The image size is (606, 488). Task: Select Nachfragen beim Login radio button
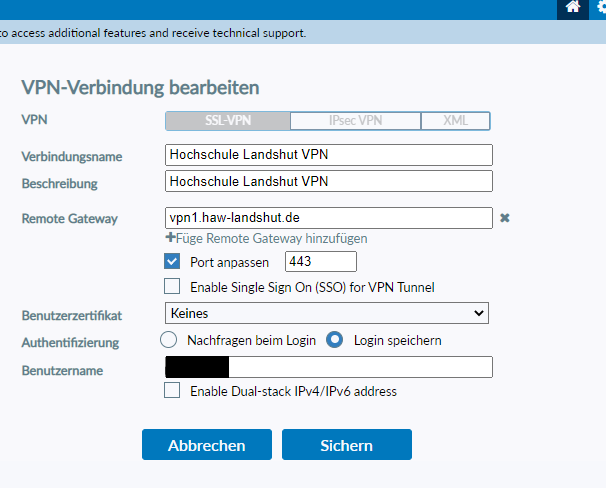pyautogui.click(x=169, y=340)
